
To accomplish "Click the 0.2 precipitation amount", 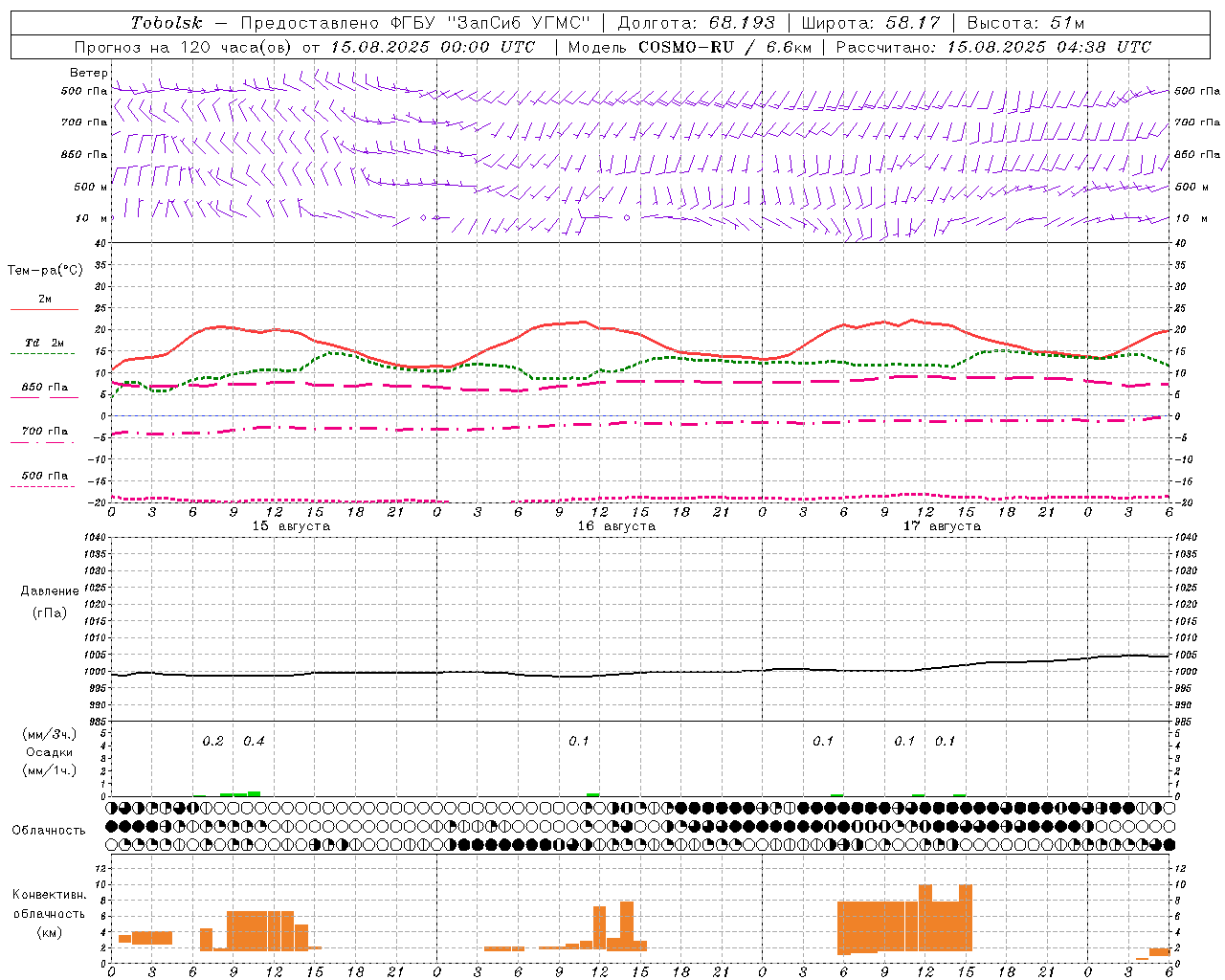I will coord(212,741).
